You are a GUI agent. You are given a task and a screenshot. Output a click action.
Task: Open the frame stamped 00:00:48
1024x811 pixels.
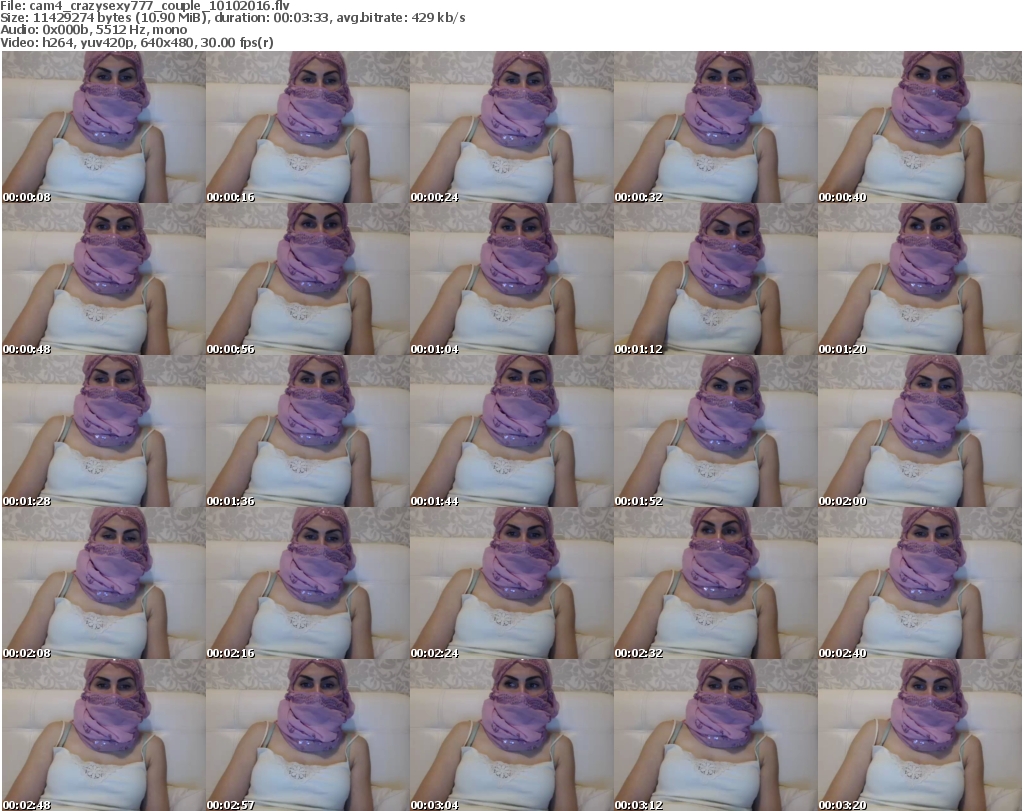tap(103, 279)
